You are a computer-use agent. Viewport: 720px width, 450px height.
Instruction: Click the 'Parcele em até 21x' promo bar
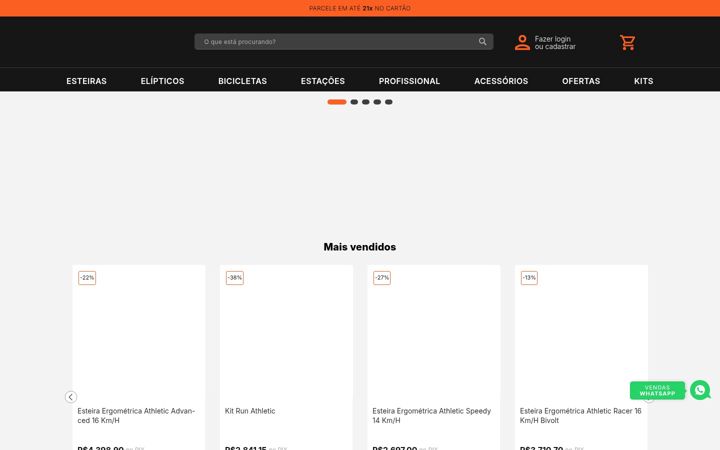[360, 8]
